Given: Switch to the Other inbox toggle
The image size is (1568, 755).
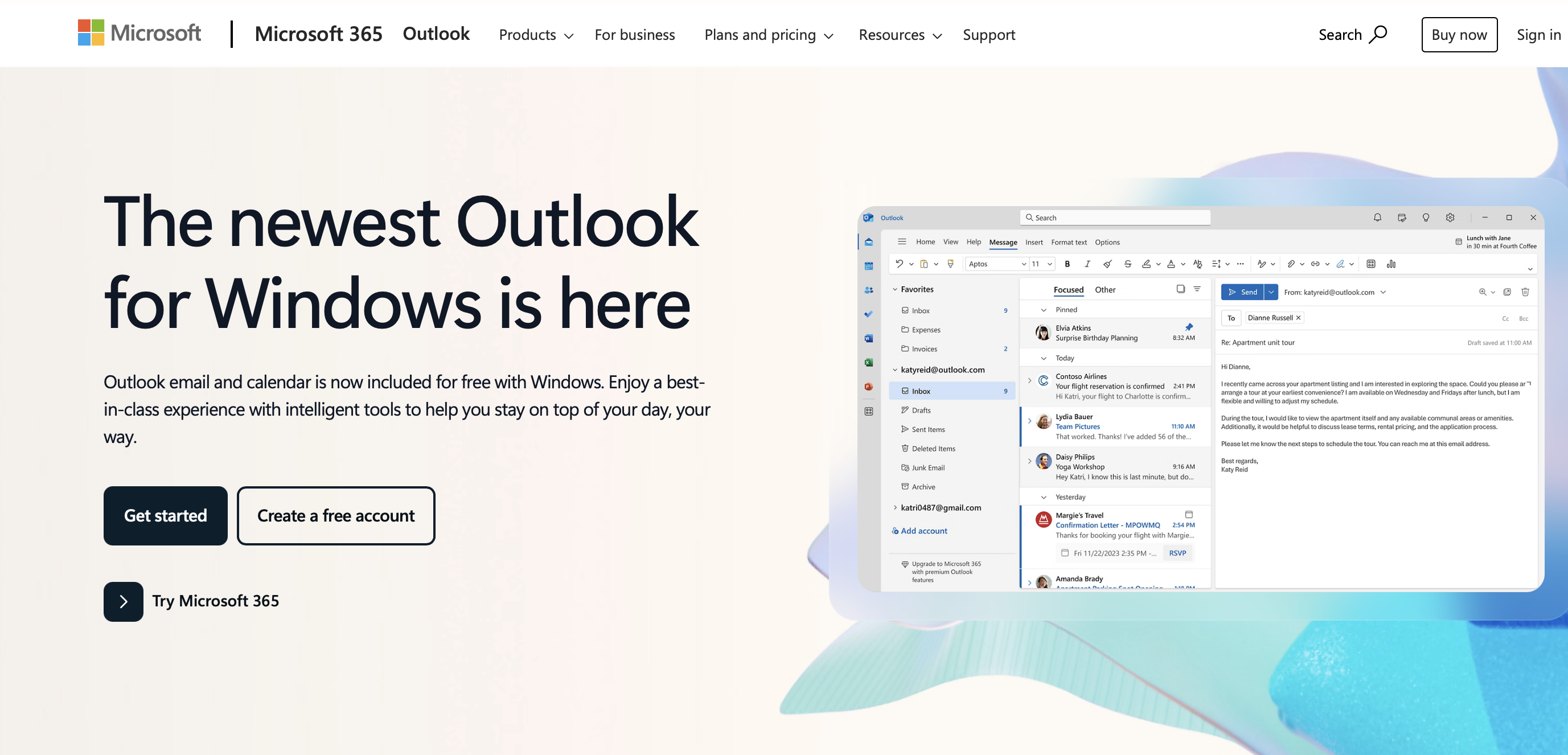Looking at the screenshot, I should pos(1105,290).
